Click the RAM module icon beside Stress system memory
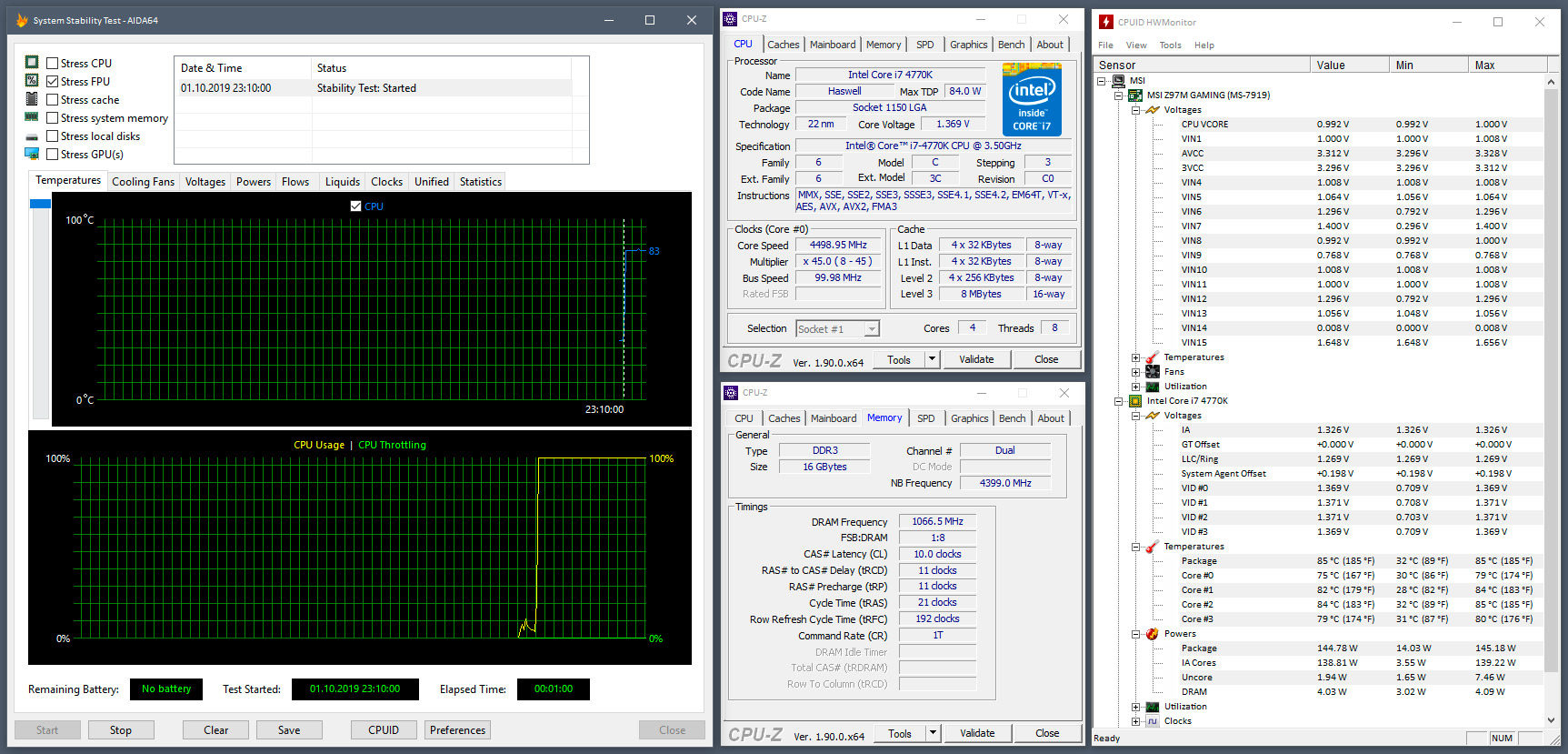This screenshot has width=1568, height=754. click(32, 117)
